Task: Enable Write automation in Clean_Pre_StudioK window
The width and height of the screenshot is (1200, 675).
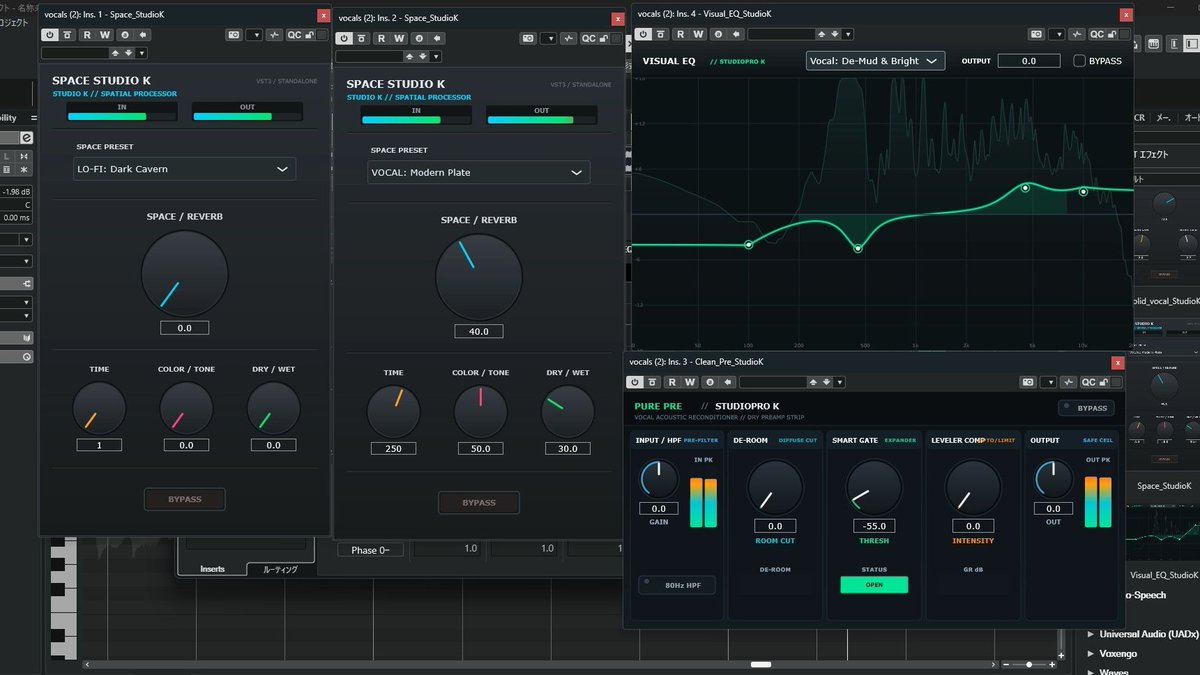Action: (689, 382)
